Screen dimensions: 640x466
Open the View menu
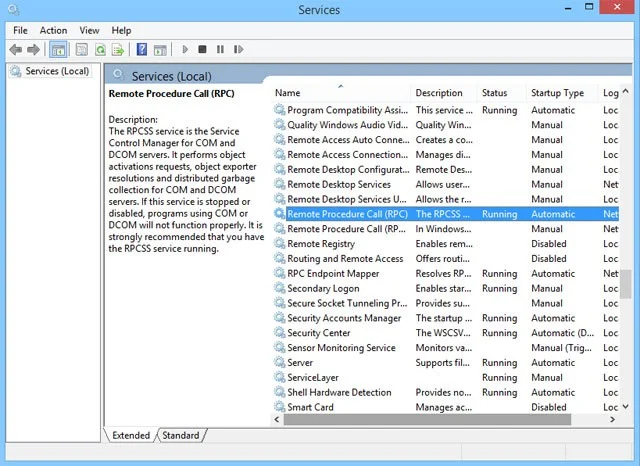pyautogui.click(x=89, y=31)
